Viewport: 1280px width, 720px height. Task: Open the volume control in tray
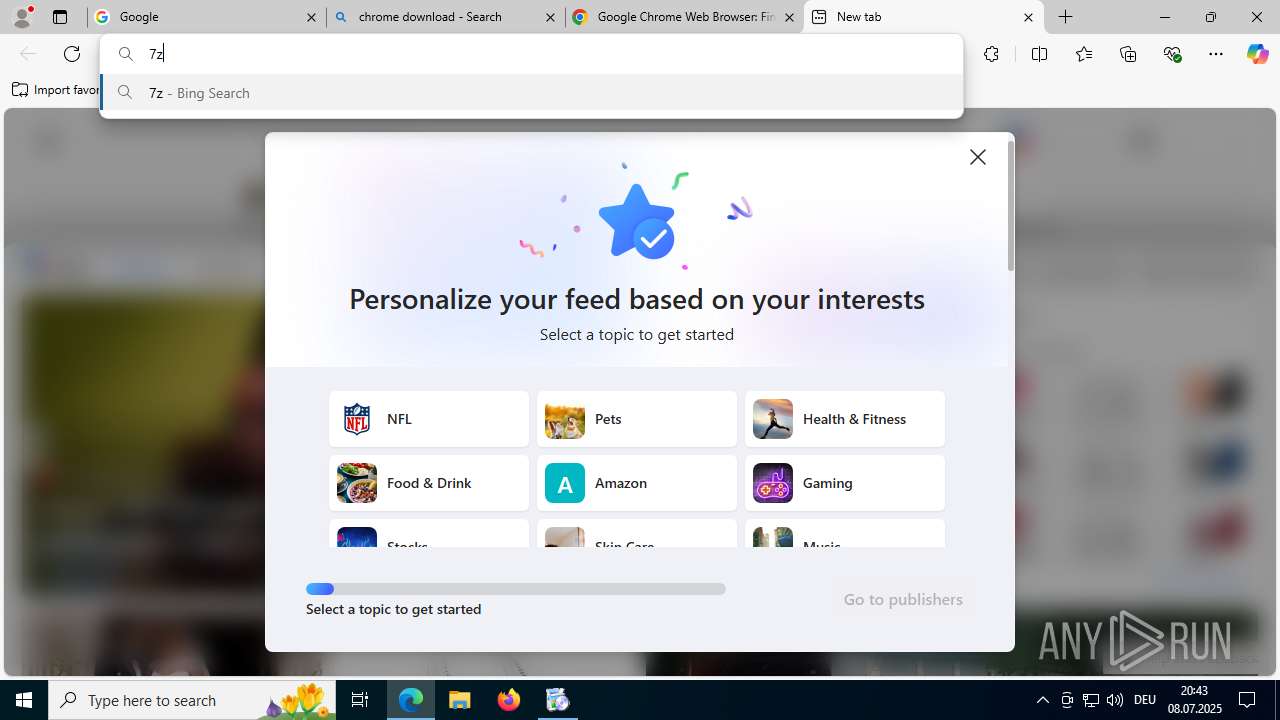click(1115, 700)
